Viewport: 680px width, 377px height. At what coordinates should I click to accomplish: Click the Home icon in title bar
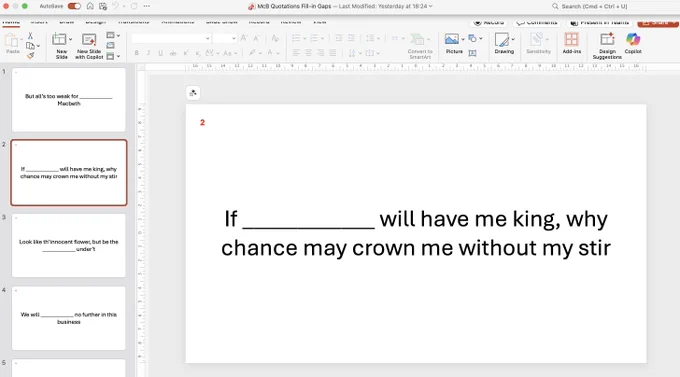90,6
